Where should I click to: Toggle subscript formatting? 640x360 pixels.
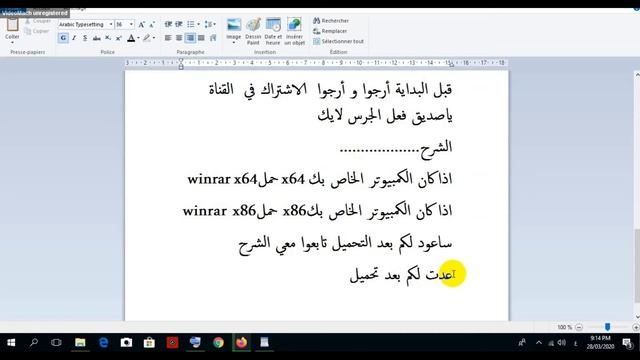tap(108, 38)
